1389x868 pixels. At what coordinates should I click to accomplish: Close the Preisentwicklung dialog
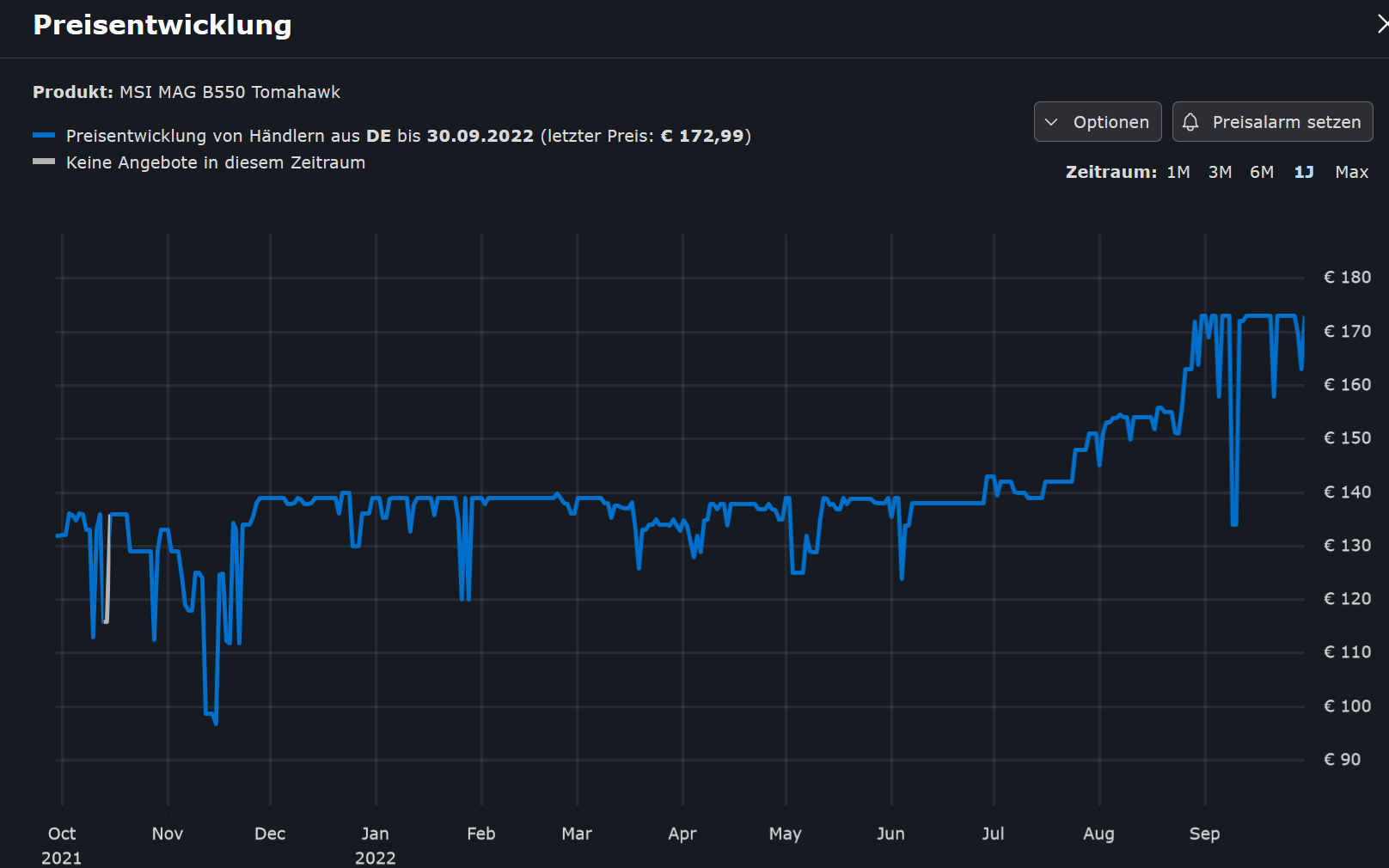point(1382,25)
